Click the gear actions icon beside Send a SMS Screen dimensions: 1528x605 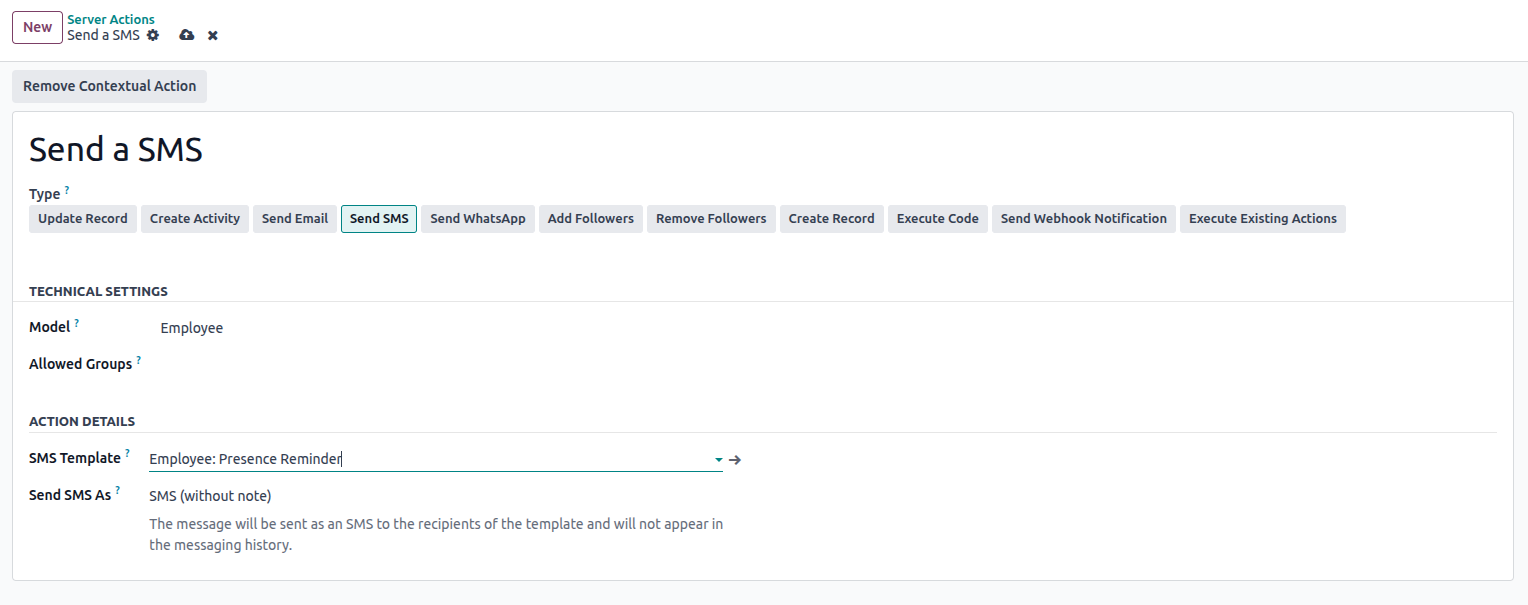tap(153, 35)
